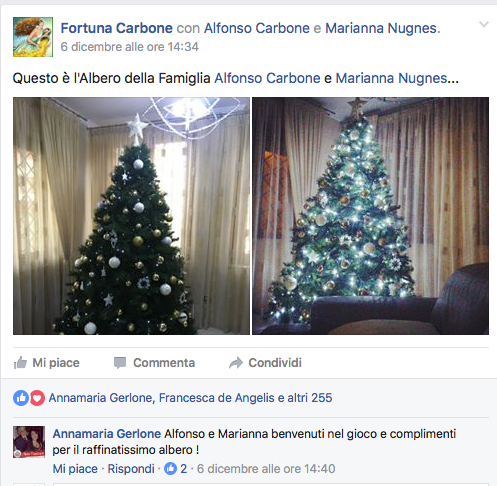Open Annamaria Gerlone's name in the comment
The height and width of the screenshot is (486, 497).
[x=107, y=434]
